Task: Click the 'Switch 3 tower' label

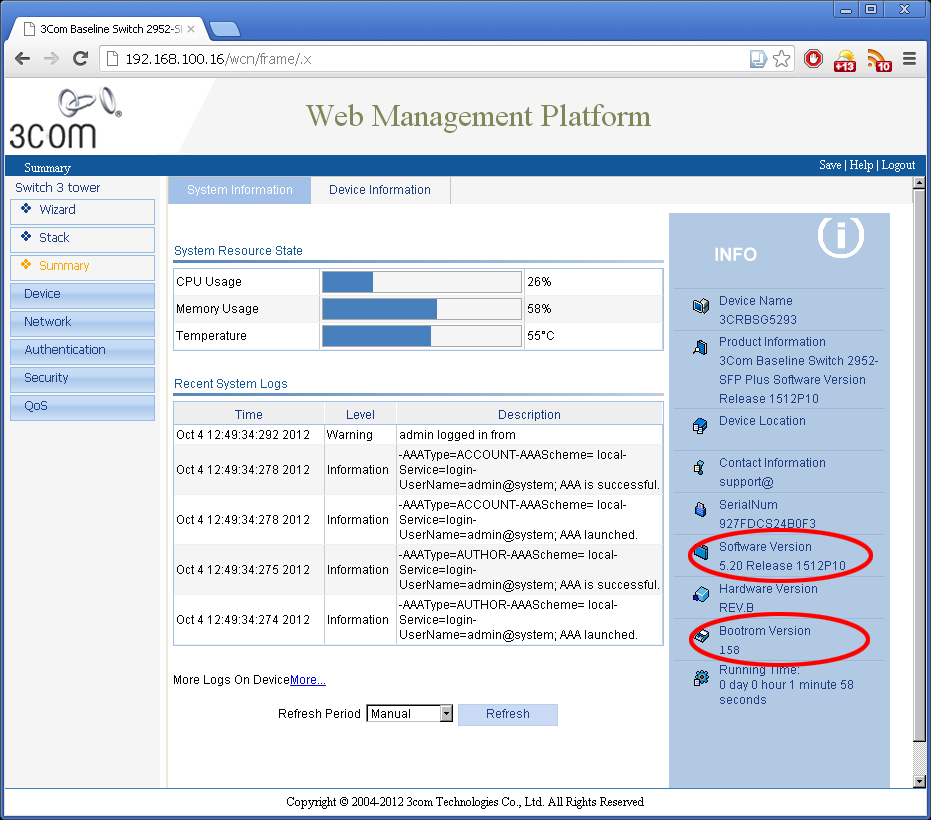Action: coord(58,188)
